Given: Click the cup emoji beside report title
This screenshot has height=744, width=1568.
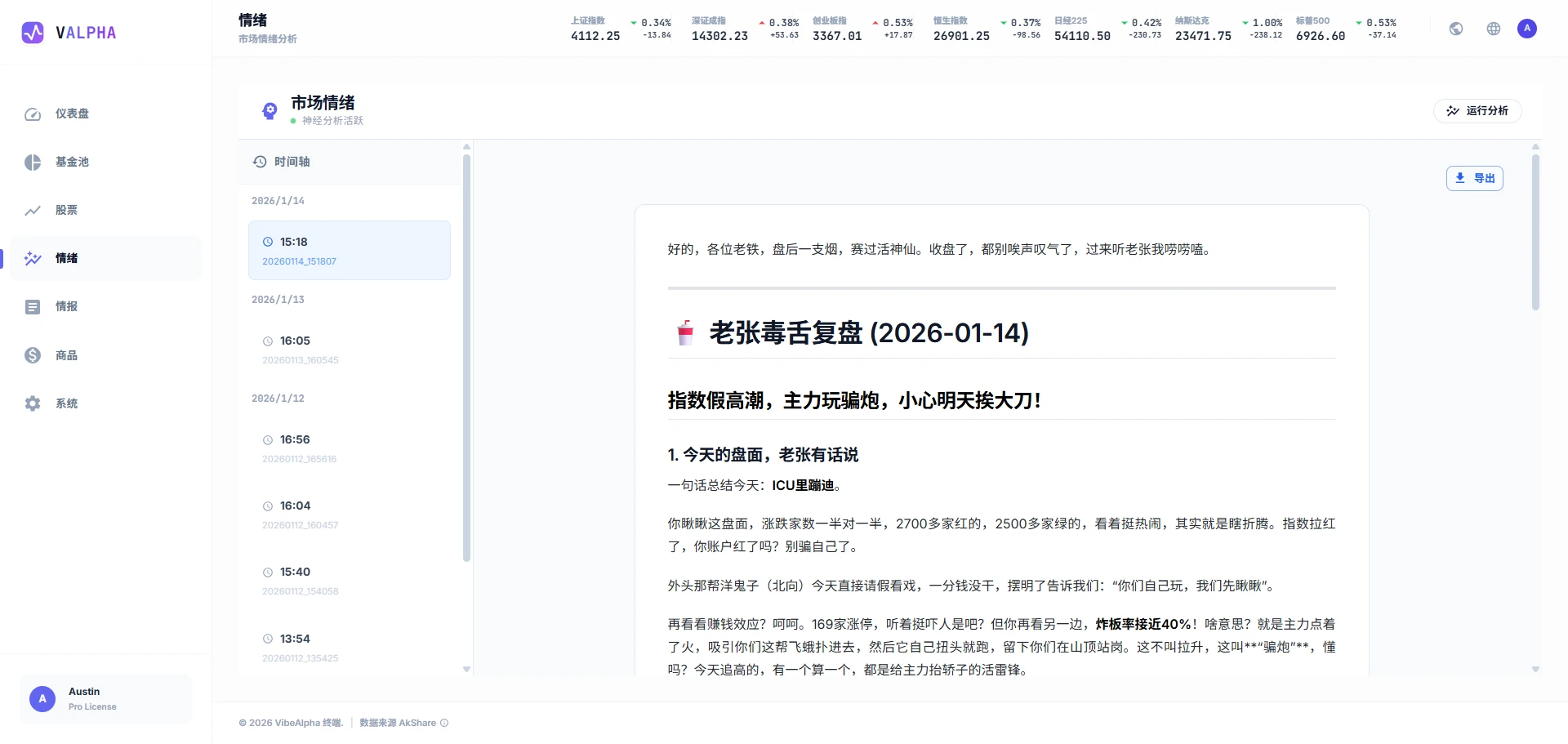Looking at the screenshot, I should pos(685,332).
